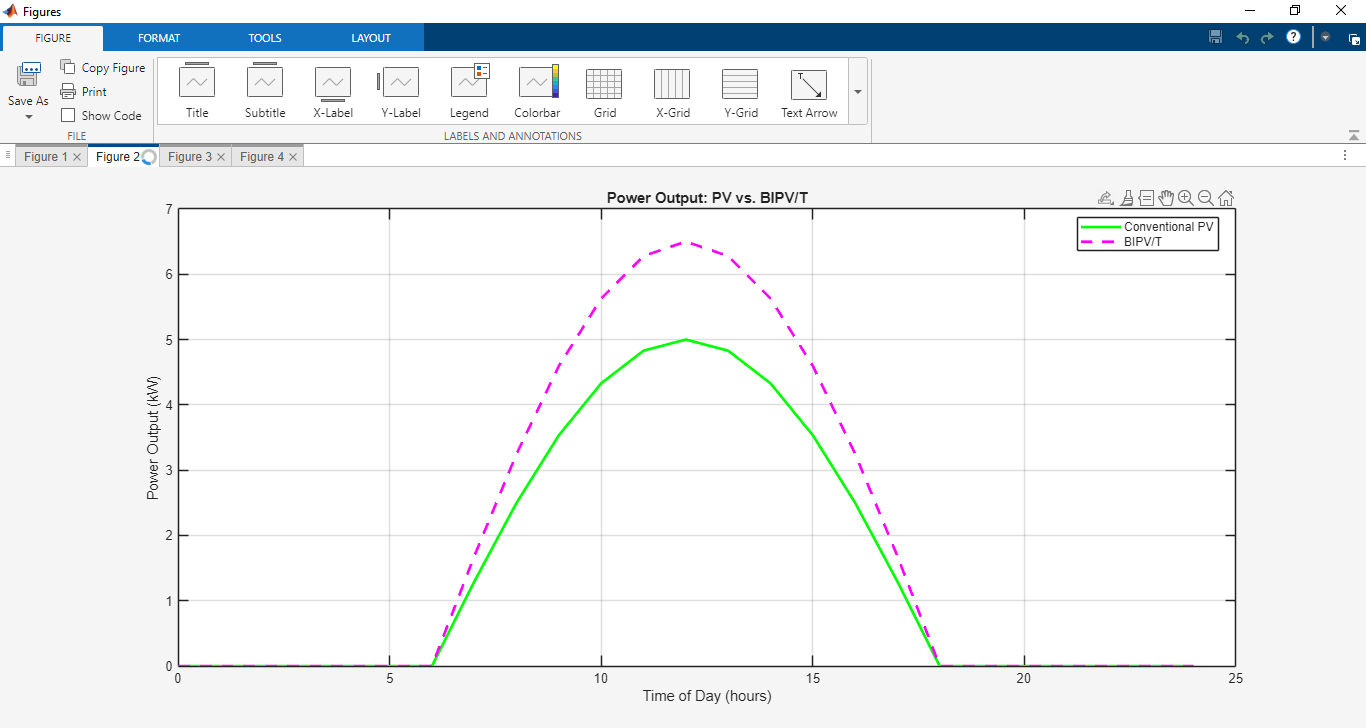Image resolution: width=1366 pixels, height=728 pixels.
Task: Select the Figure 2 tab
Action: [118, 157]
